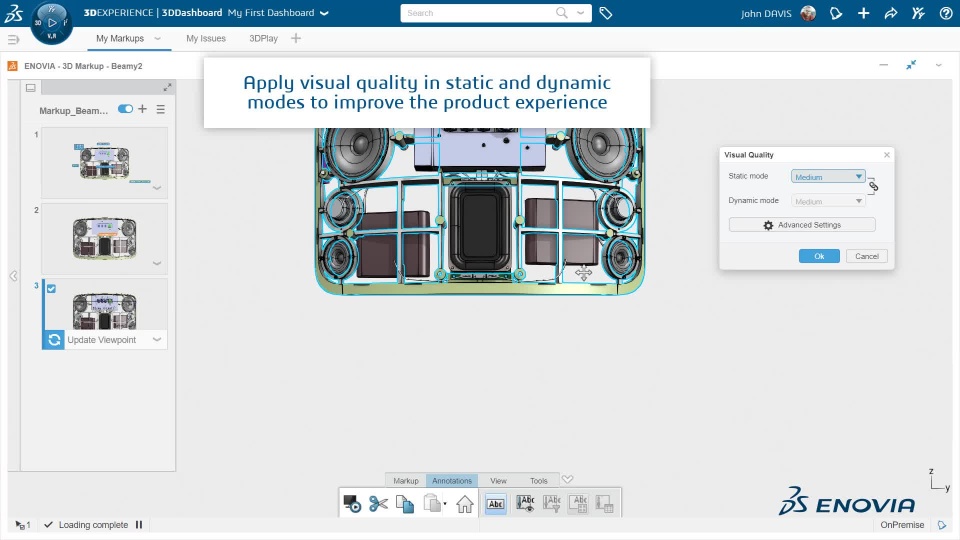
Task: Open Advanced Settings
Action: pyautogui.click(x=802, y=225)
